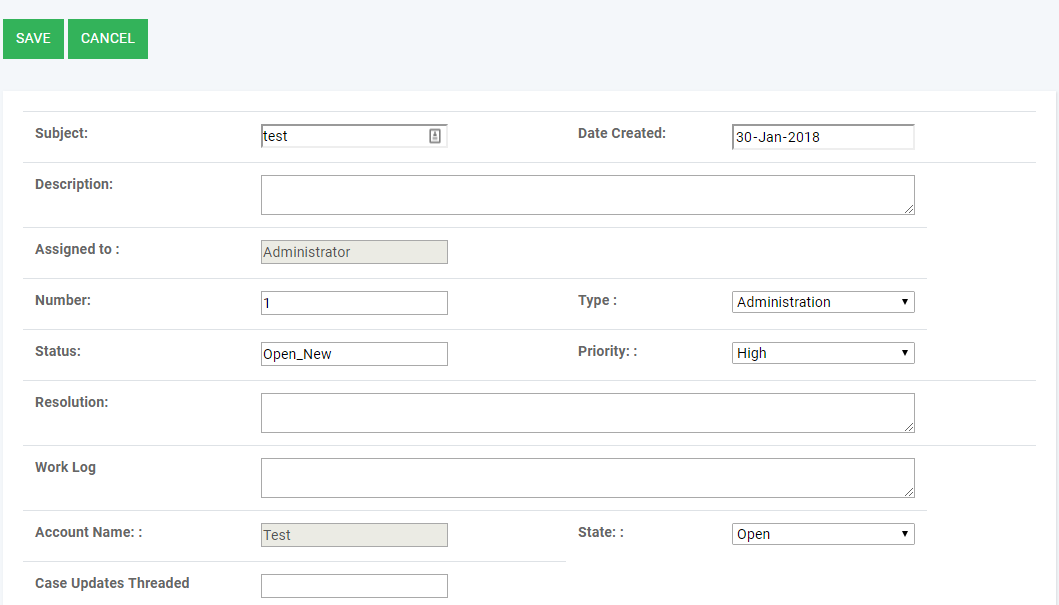Click the Status field with Open_New
This screenshot has height=605, width=1059.
pos(354,354)
